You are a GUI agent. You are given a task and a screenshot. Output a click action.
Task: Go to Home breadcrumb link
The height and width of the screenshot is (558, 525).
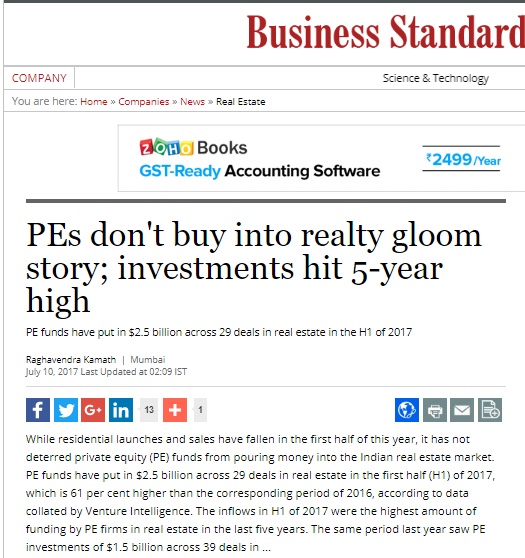(x=94, y=102)
